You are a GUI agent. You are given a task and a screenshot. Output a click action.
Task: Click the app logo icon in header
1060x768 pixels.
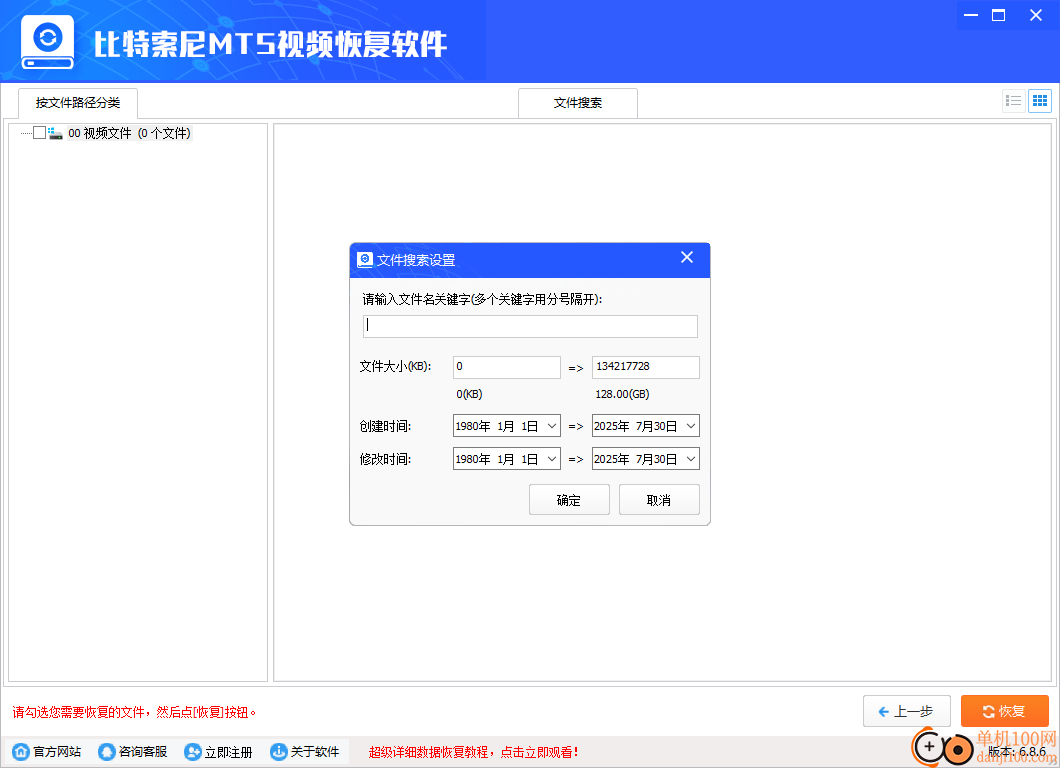click(47, 42)
